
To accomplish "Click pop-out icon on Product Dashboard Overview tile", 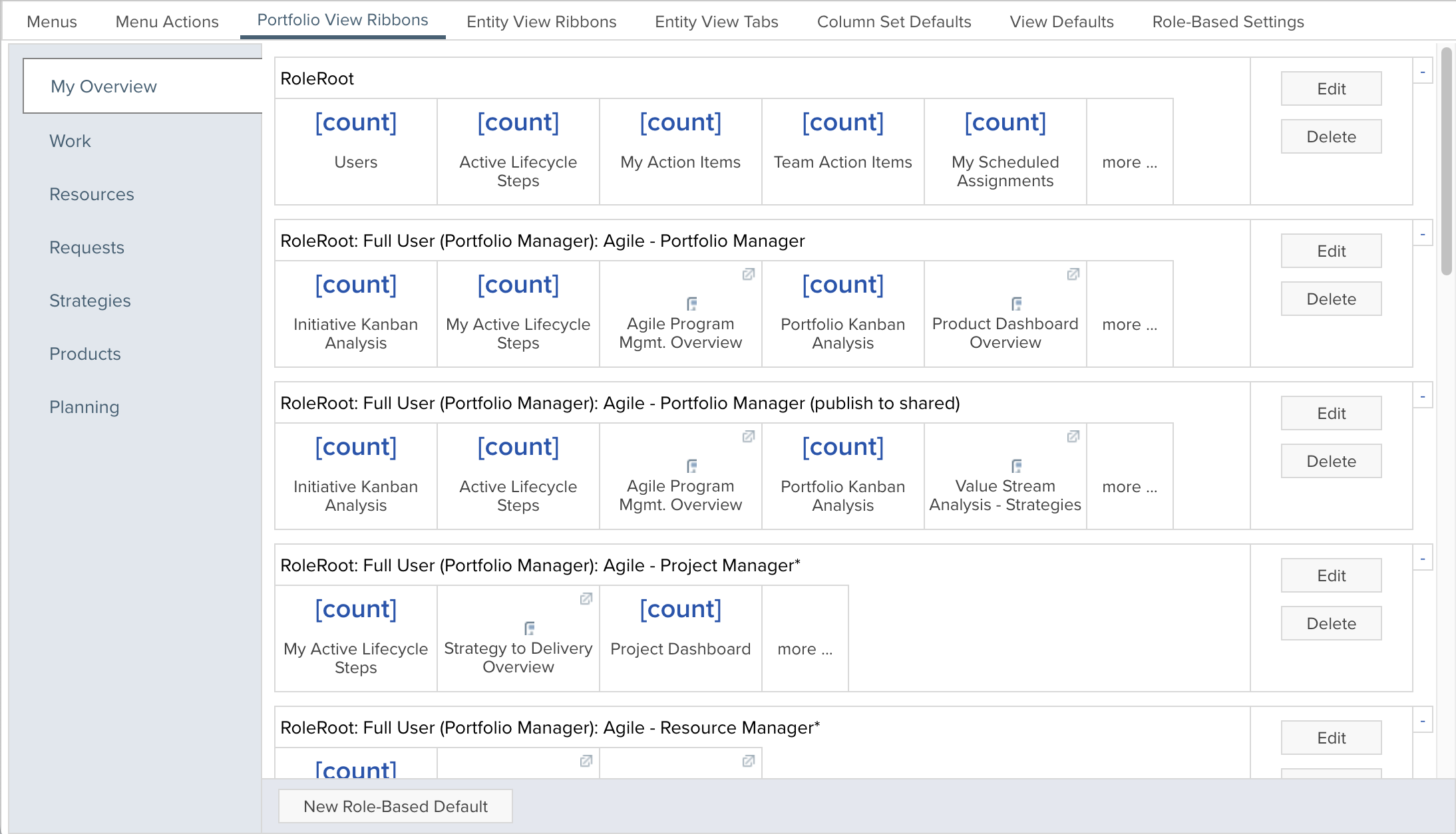I will [x=1073, y=275].
